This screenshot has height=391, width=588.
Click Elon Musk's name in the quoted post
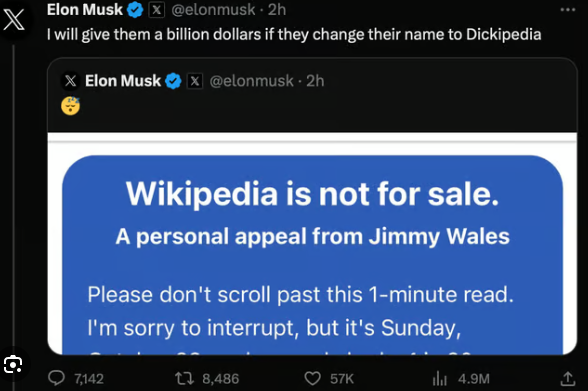coord(123,81)
